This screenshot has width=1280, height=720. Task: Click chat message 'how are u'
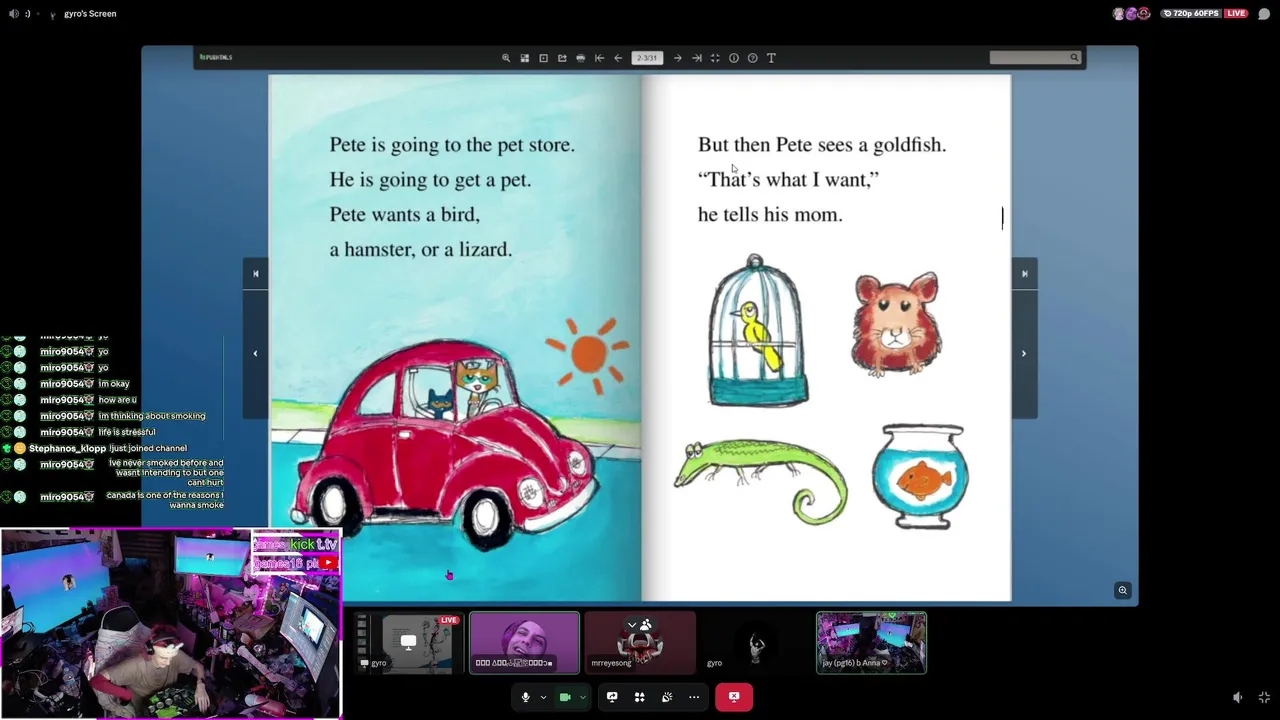click(117, 400)
